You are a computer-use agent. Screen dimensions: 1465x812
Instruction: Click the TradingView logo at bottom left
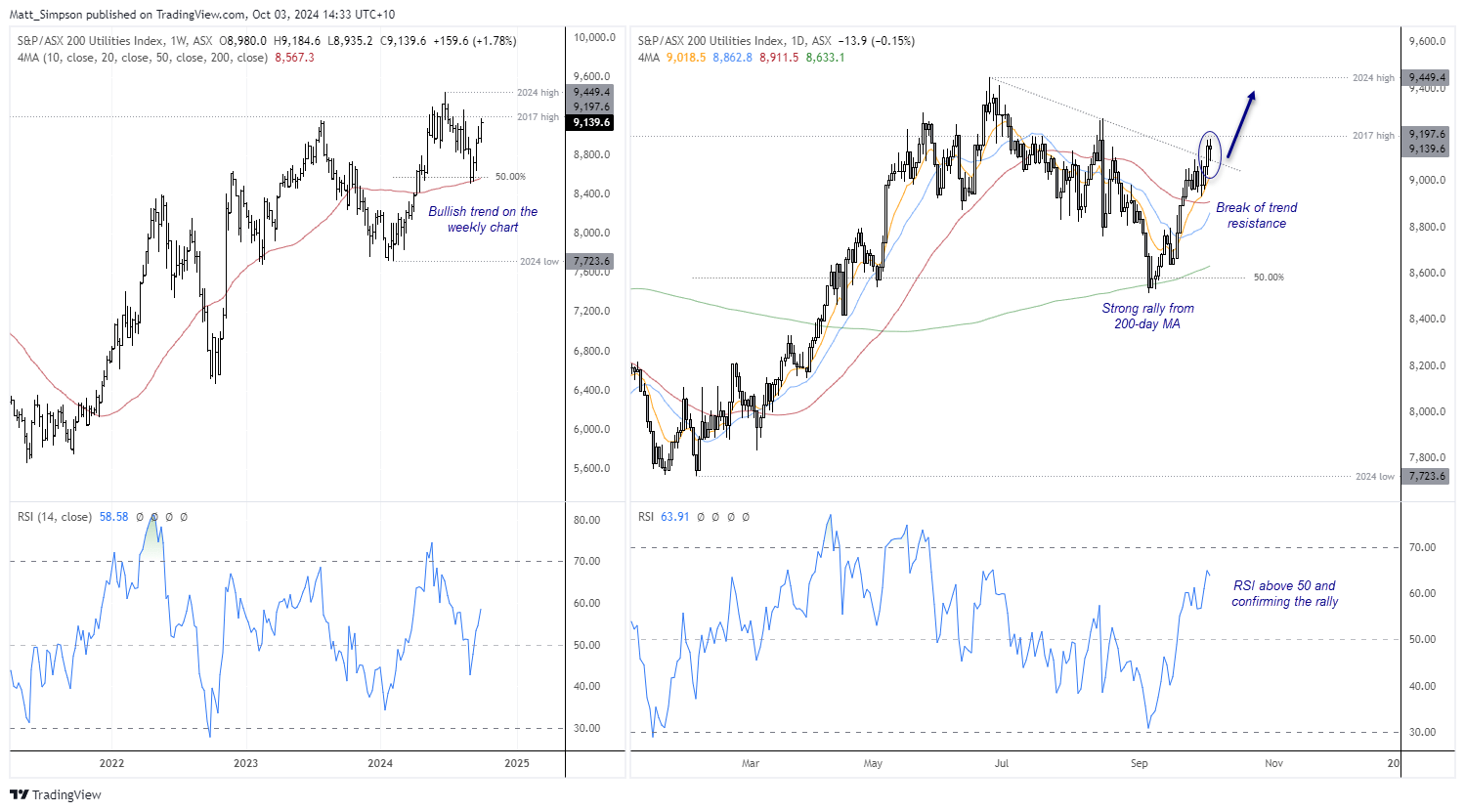[56, 794]
